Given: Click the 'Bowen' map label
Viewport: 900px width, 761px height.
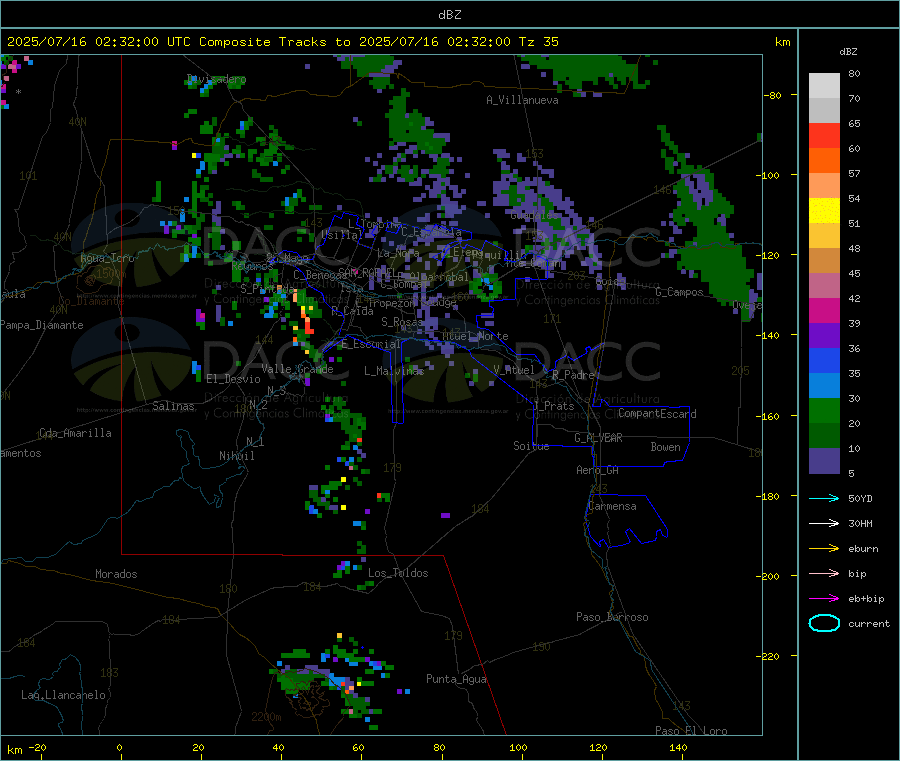Looking at the screenshot, I should tap(665, 447).
